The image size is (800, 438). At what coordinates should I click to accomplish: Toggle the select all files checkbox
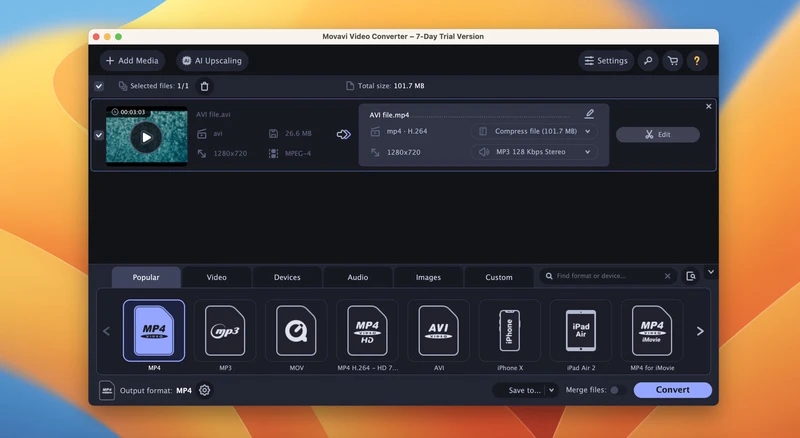(x=99, y=86)
